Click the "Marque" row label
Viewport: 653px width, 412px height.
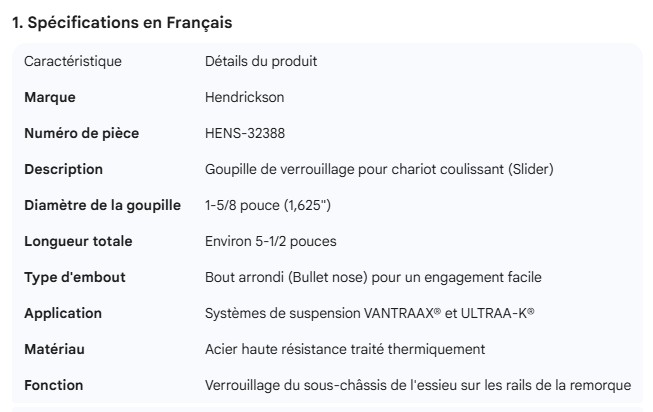50,97
